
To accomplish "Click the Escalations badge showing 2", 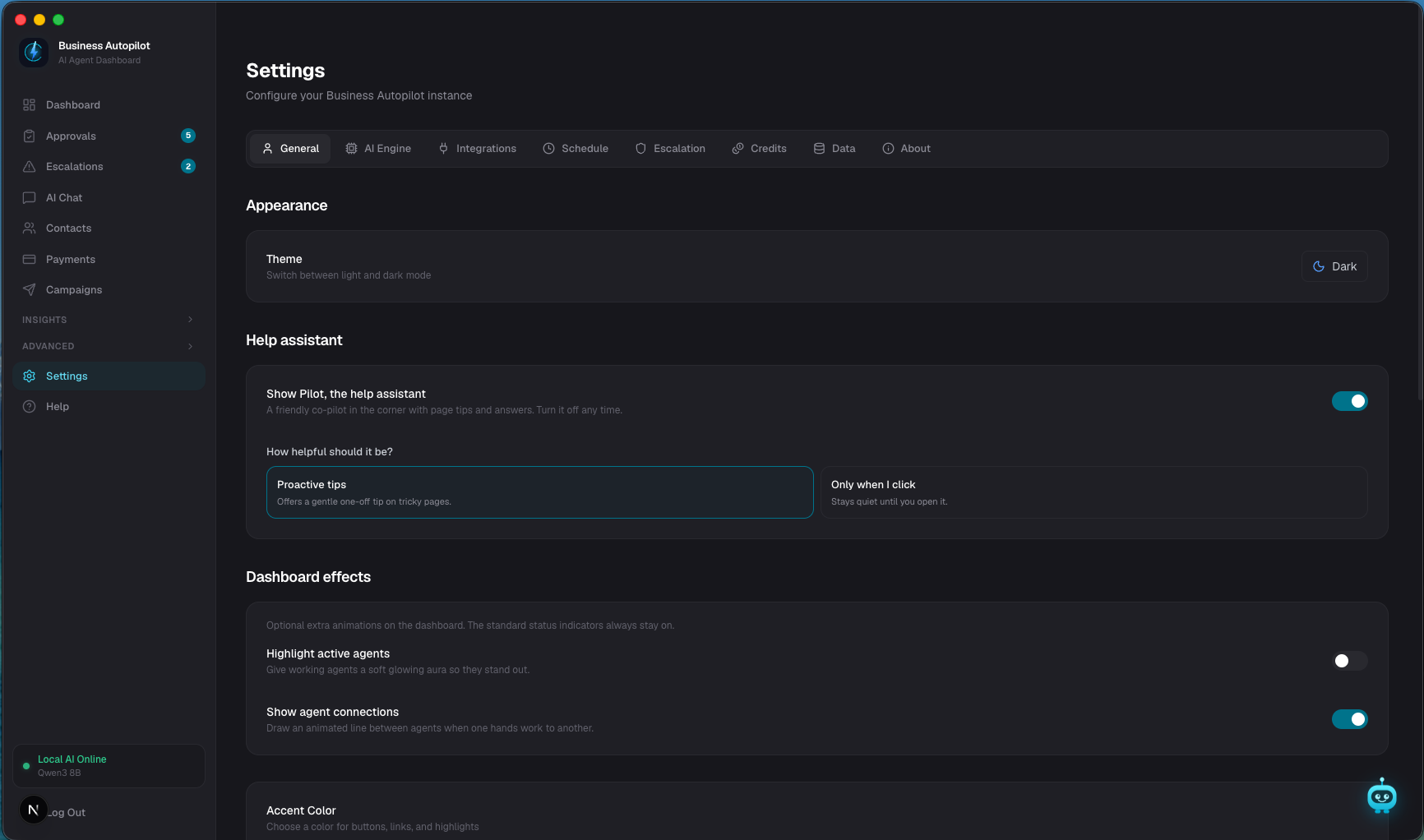I will [x=188, y=166].
